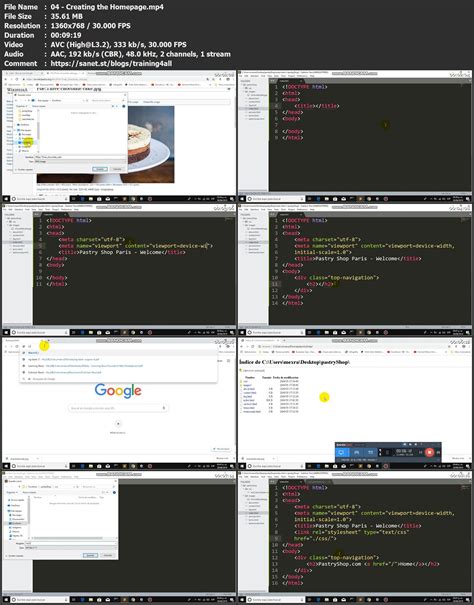474x605 pixels.
Task: Click the sanet.st/blogs/training4all comment URL
Action: coord(111,64)
